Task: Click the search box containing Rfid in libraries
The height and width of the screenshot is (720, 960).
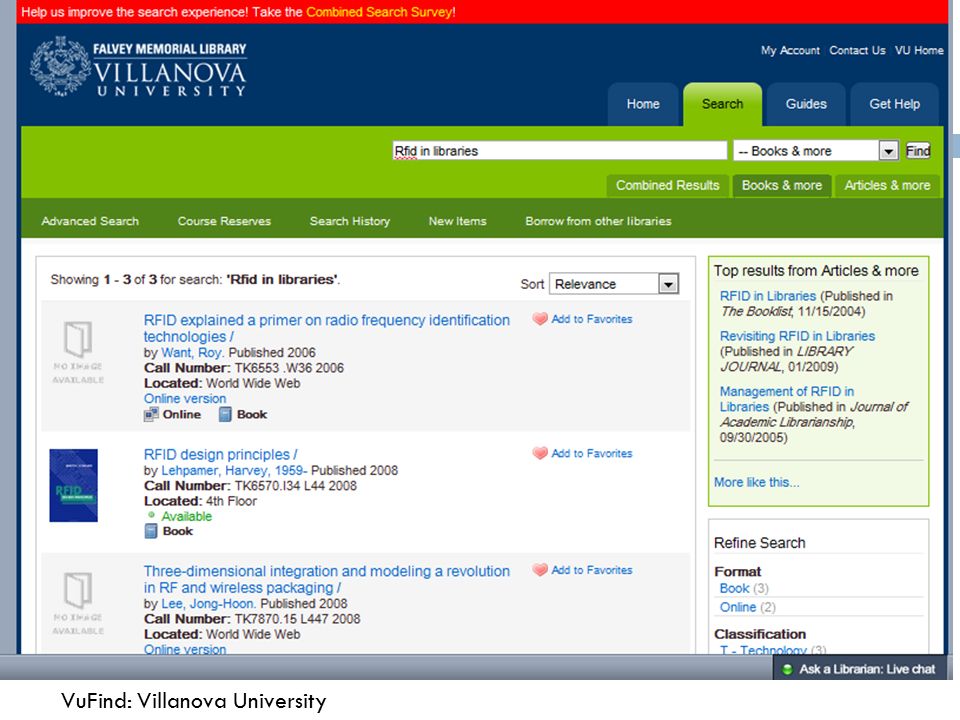Action: 560,151
